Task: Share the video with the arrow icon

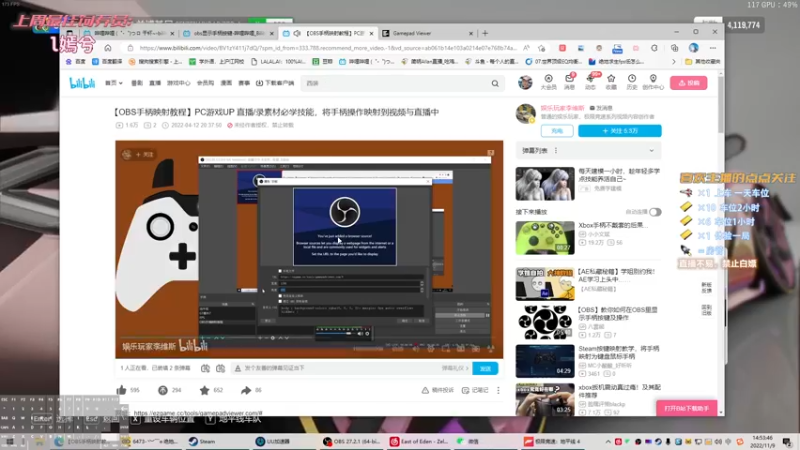Action: 246,390
